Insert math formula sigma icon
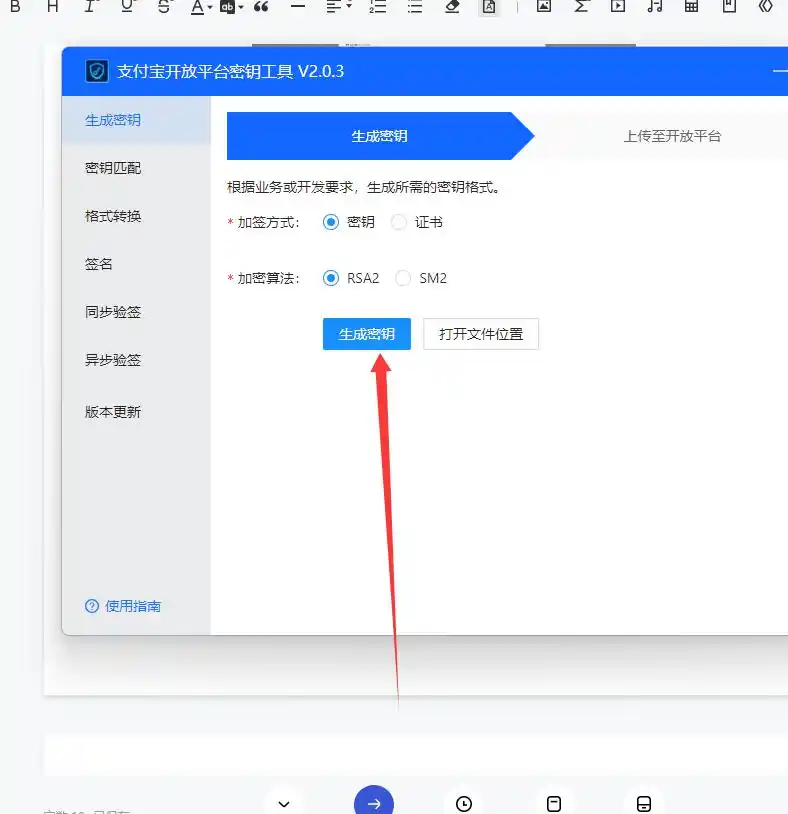 (581, 7)
